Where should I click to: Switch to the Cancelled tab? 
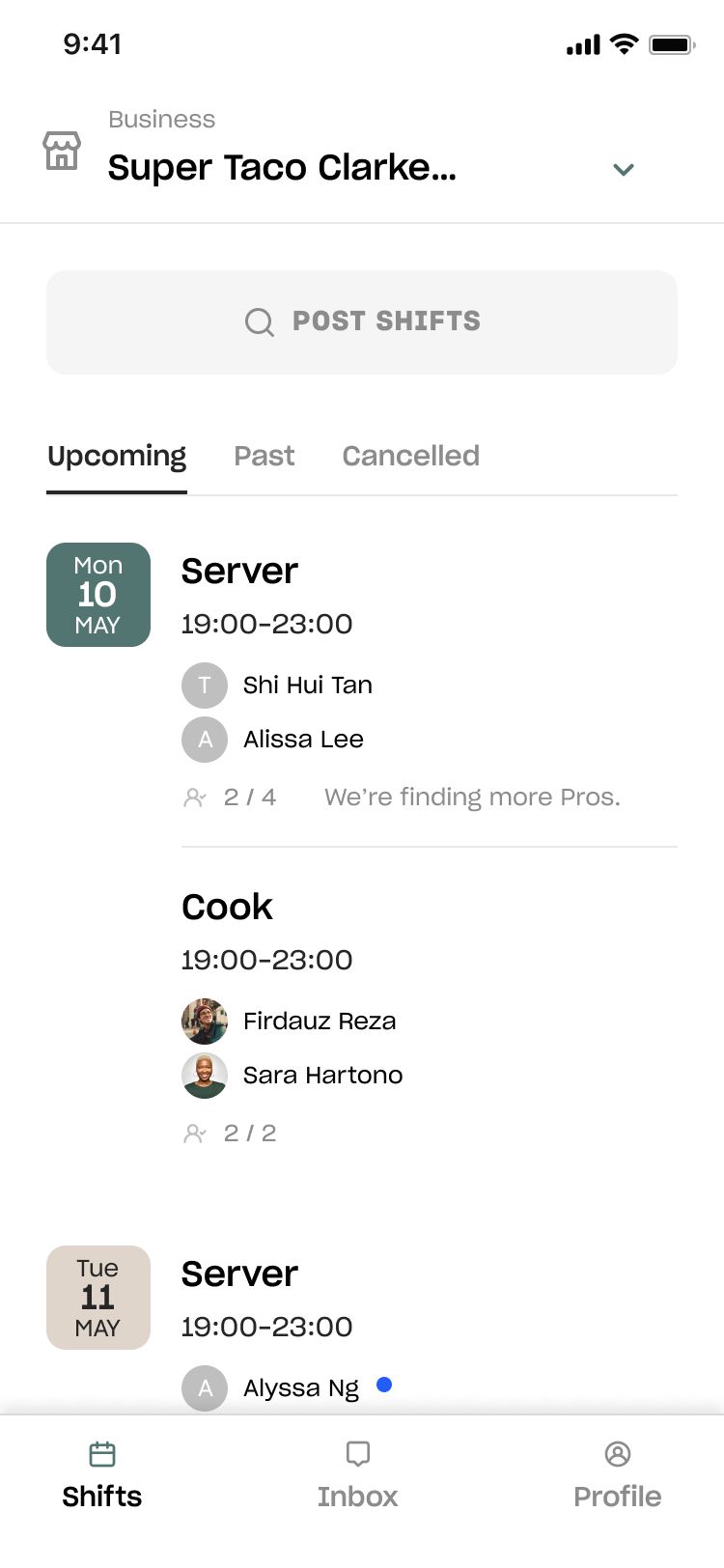point(410,456)
